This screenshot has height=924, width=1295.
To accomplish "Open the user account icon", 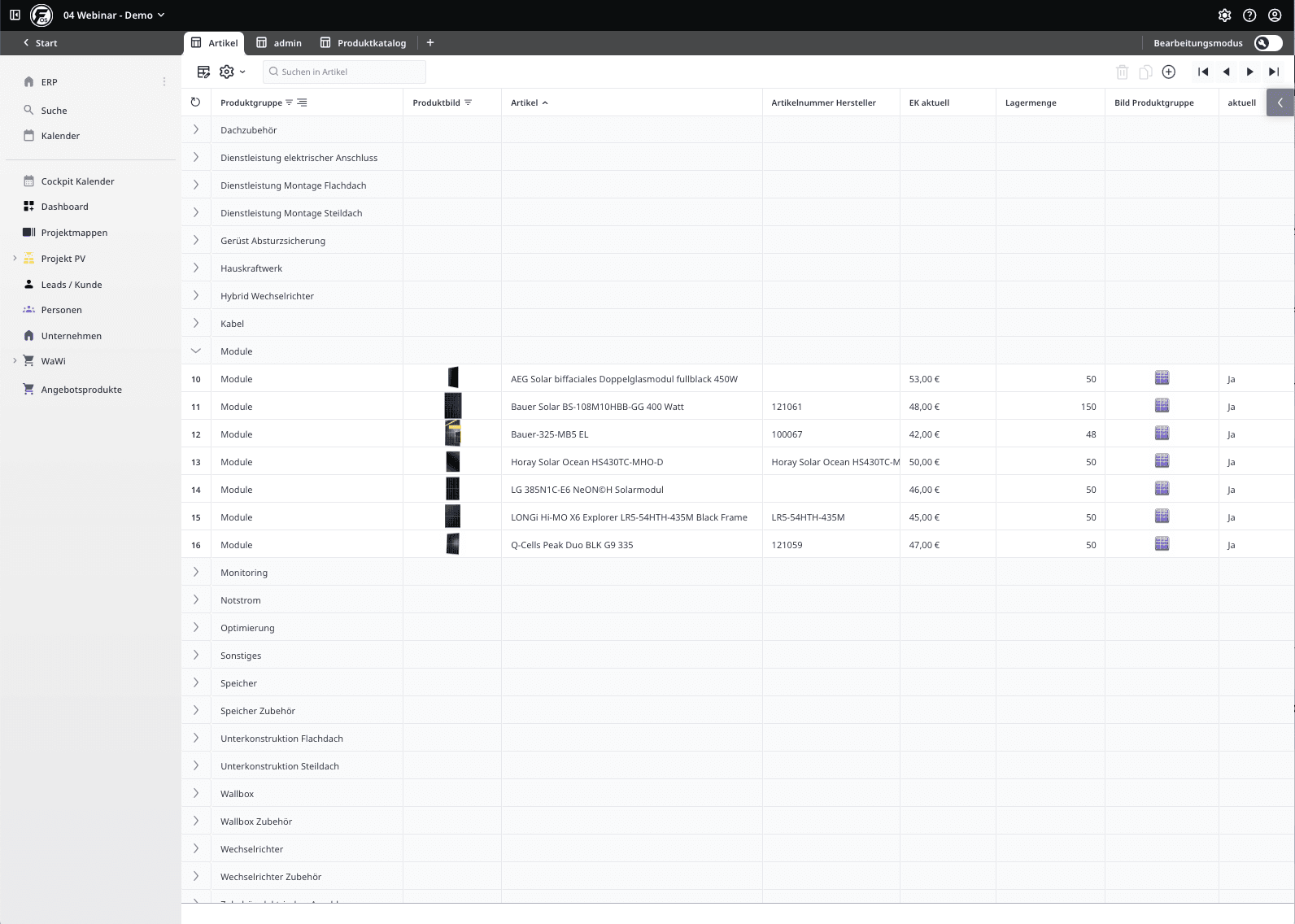I will (x=1275, y=15).
